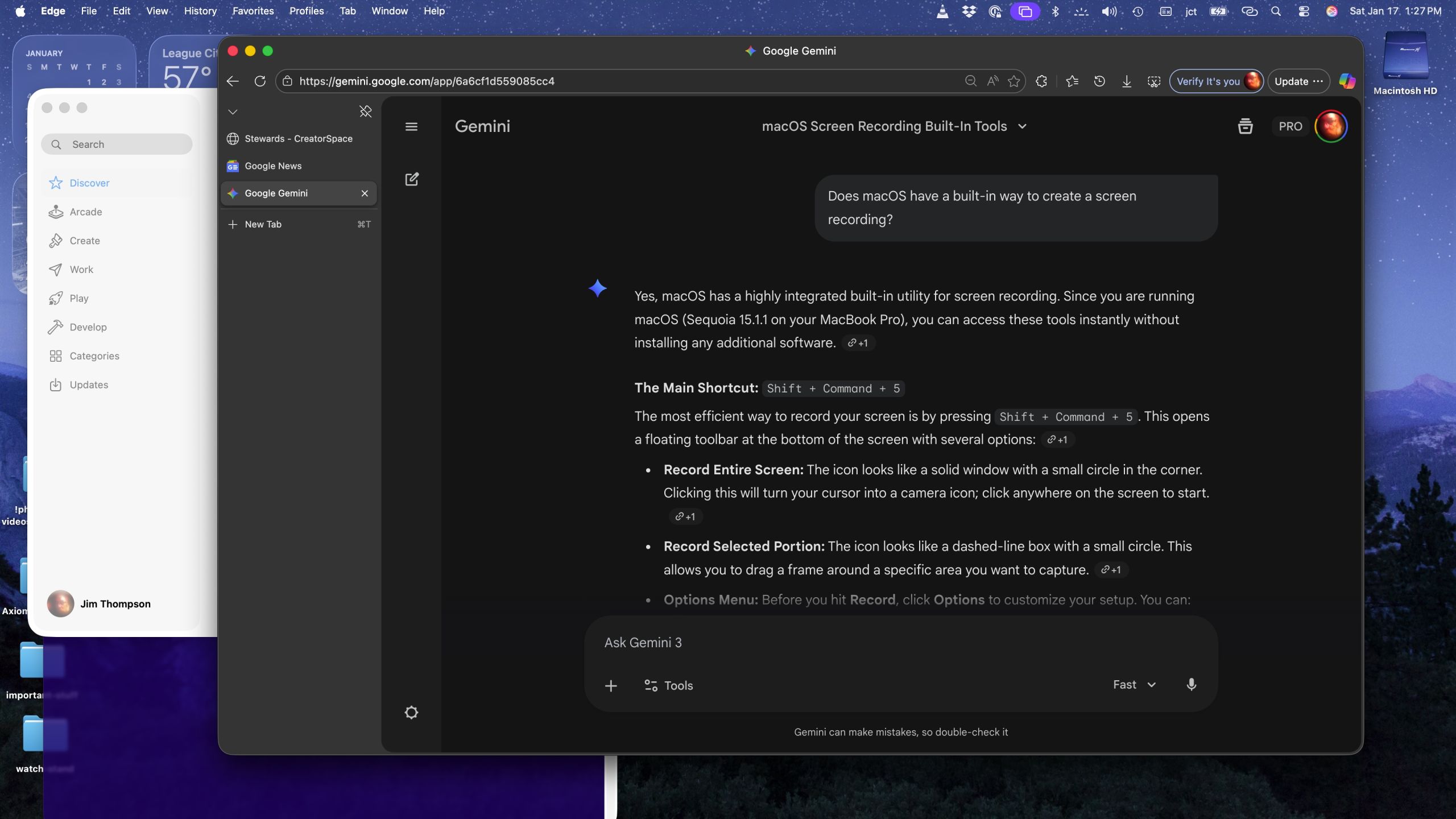The height and width of the screenshot is (819, 1456).
Task: Open Edge Copilot sidebar icon
Action: coord(1347,81)
